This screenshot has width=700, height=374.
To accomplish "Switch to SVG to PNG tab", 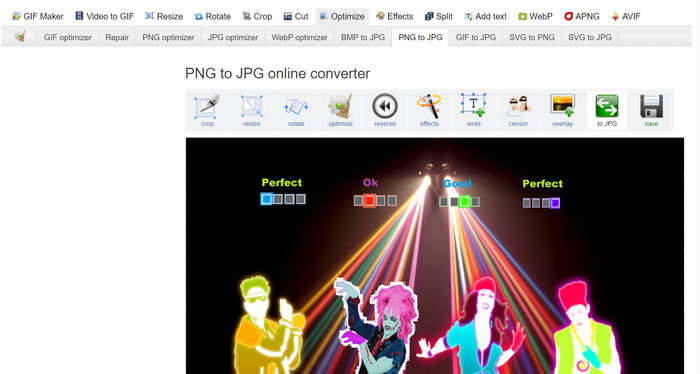I will [x=532, y=37].
